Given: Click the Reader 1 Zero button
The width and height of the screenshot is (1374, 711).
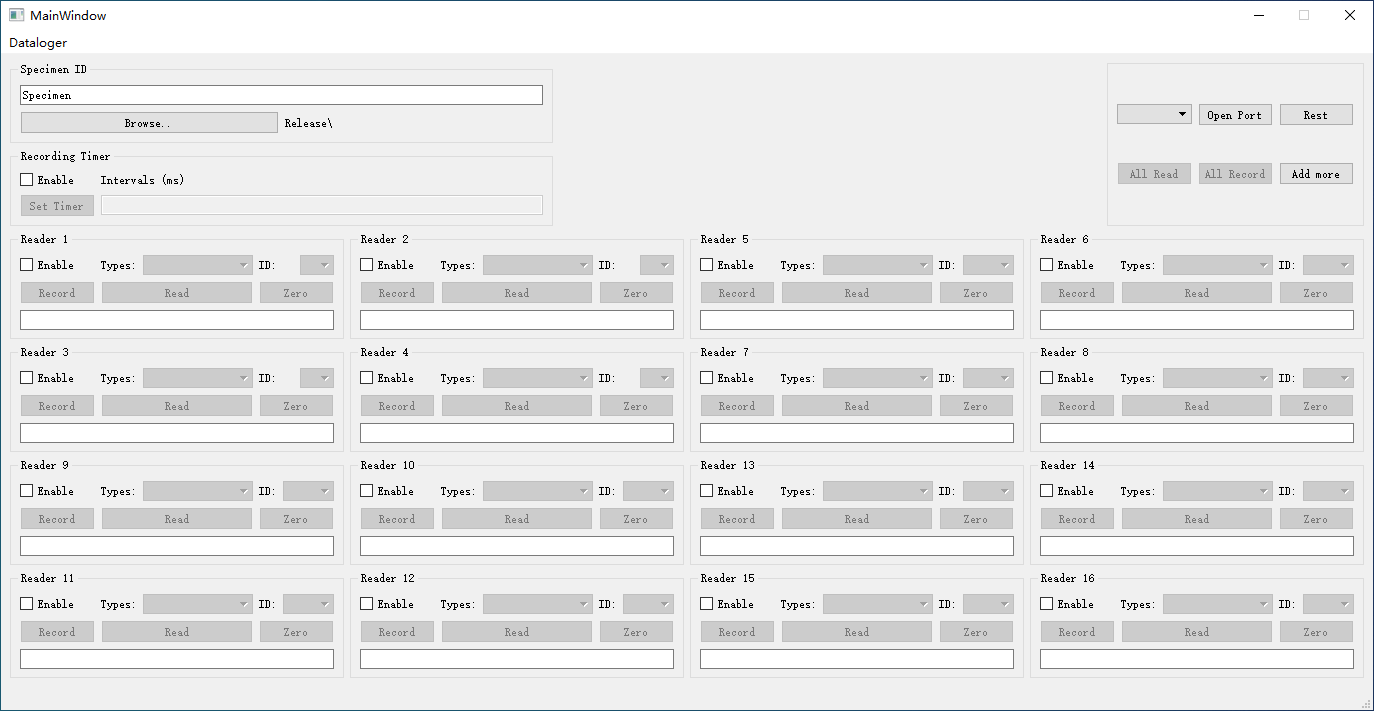Looking at the screenshot, I should point(296,293).
